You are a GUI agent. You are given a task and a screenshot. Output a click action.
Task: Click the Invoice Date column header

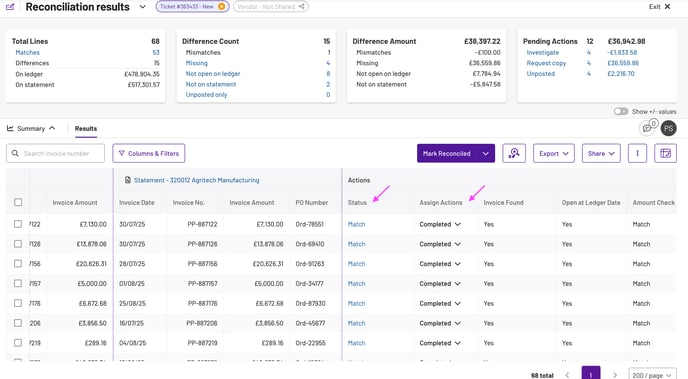(x=136, y=203)
